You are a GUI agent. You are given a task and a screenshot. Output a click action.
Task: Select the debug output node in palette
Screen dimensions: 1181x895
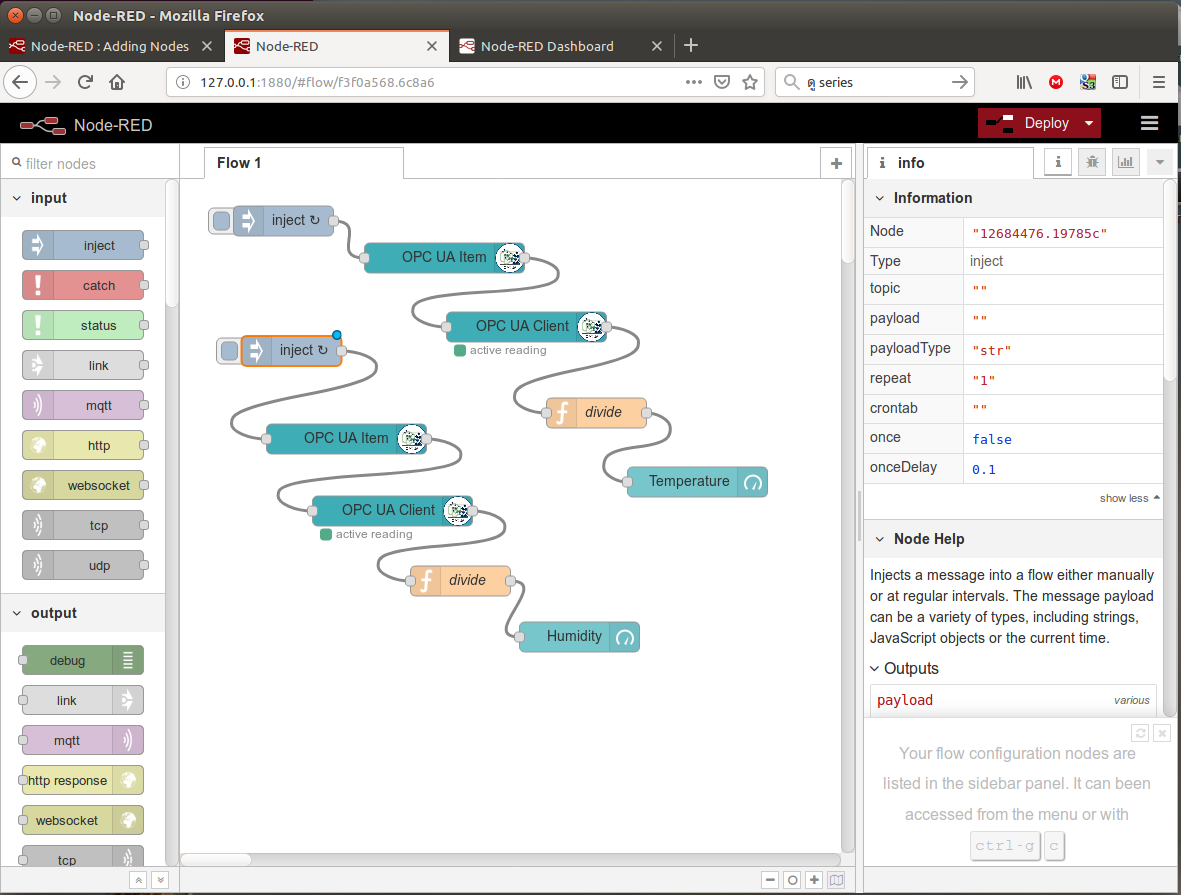83,661
